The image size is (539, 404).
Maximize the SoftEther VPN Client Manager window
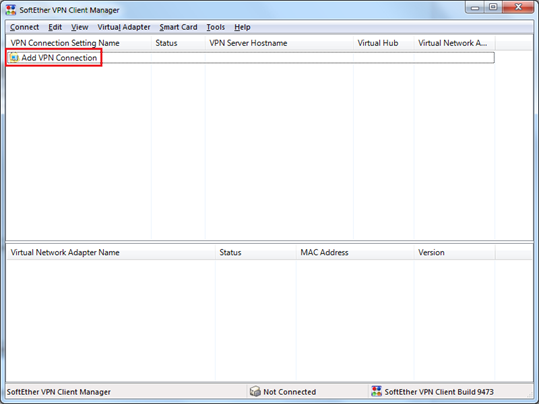point(493,7)
